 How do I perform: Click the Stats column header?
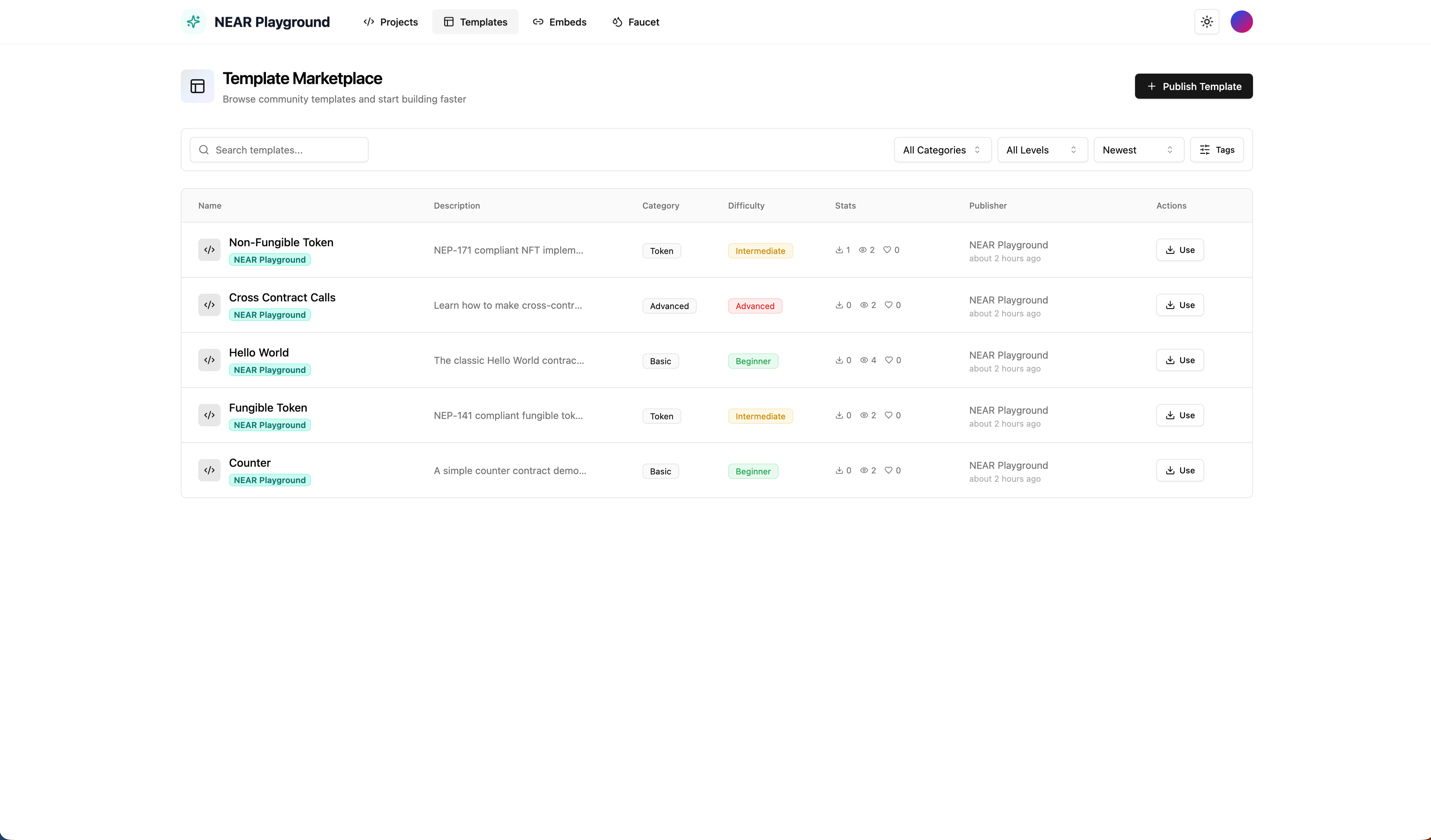pos(845,205)
